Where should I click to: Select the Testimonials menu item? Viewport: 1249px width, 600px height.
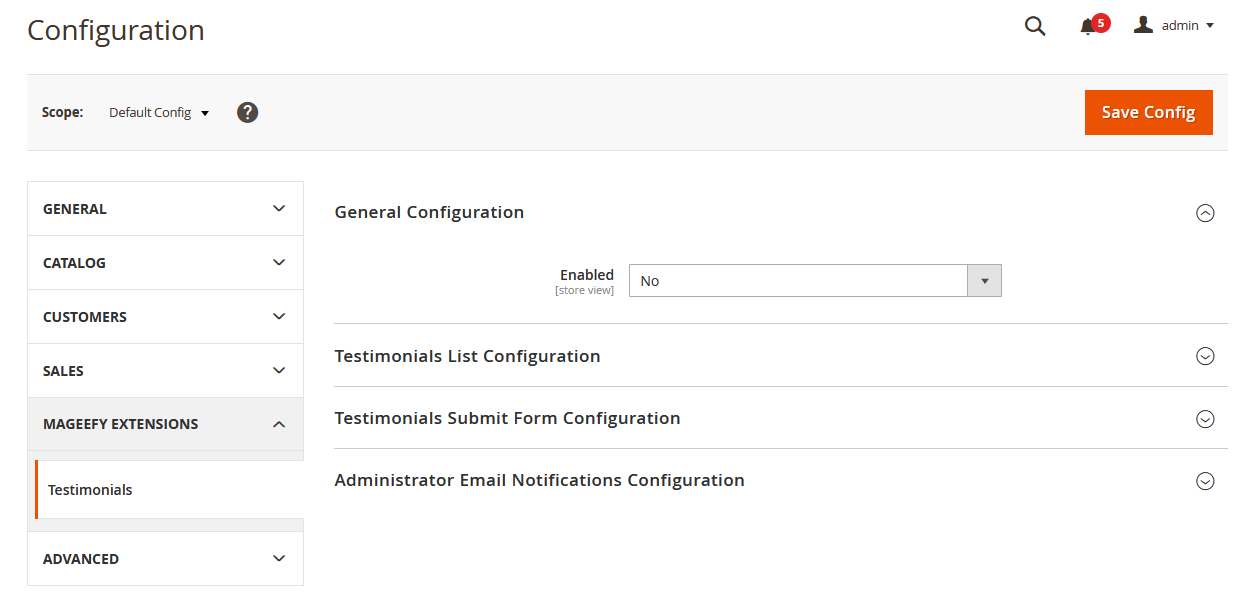pos(91,490)
